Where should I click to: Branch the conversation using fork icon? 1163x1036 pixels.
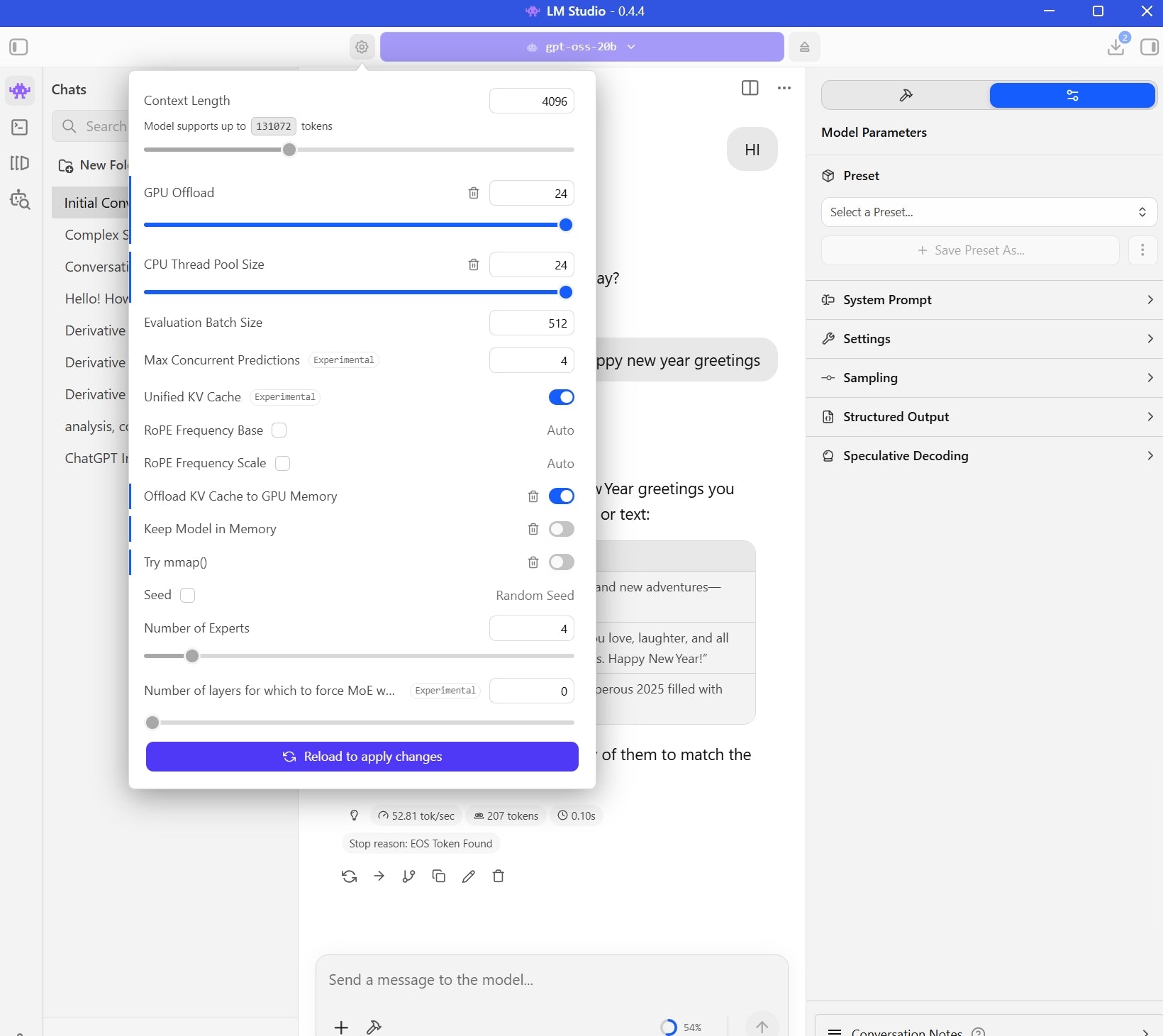408,876
